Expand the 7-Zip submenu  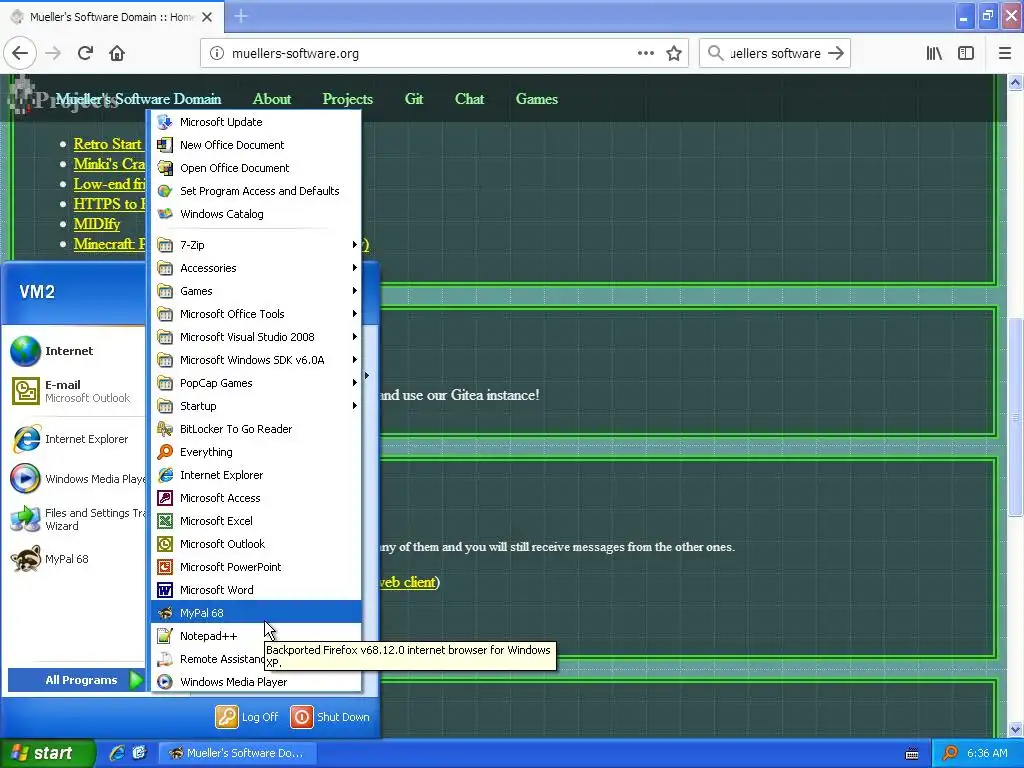[257, 245]
